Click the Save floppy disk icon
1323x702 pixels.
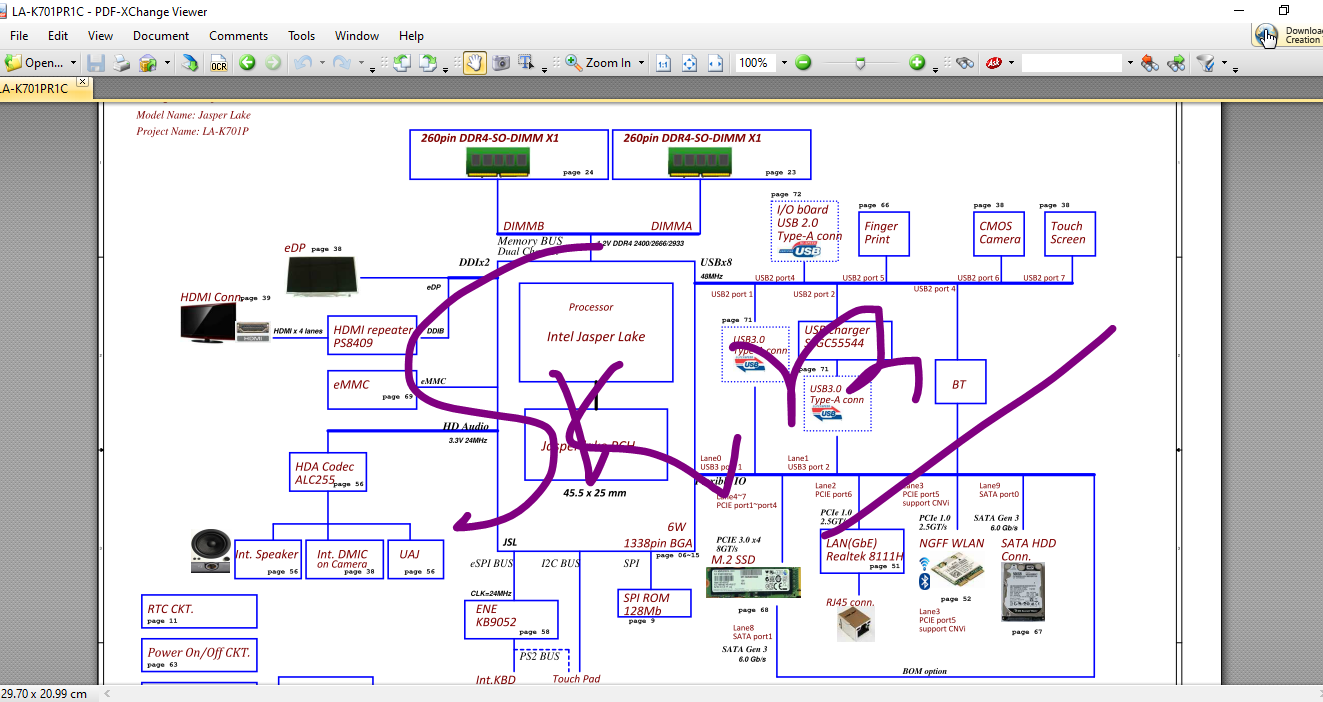(x=96, y=62)
